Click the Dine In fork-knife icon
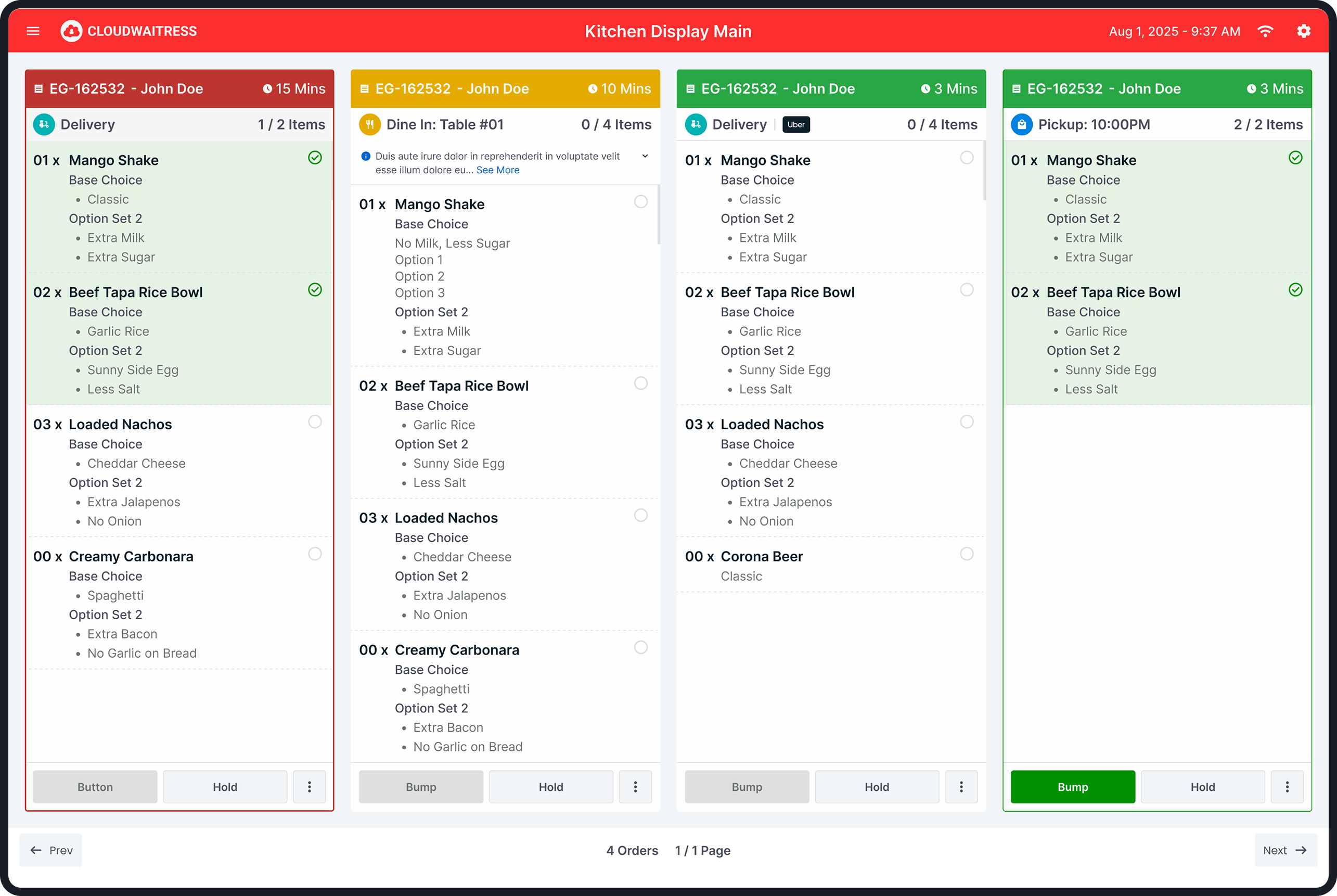Viewport: 1337px width, 896px height. [370, 124]
